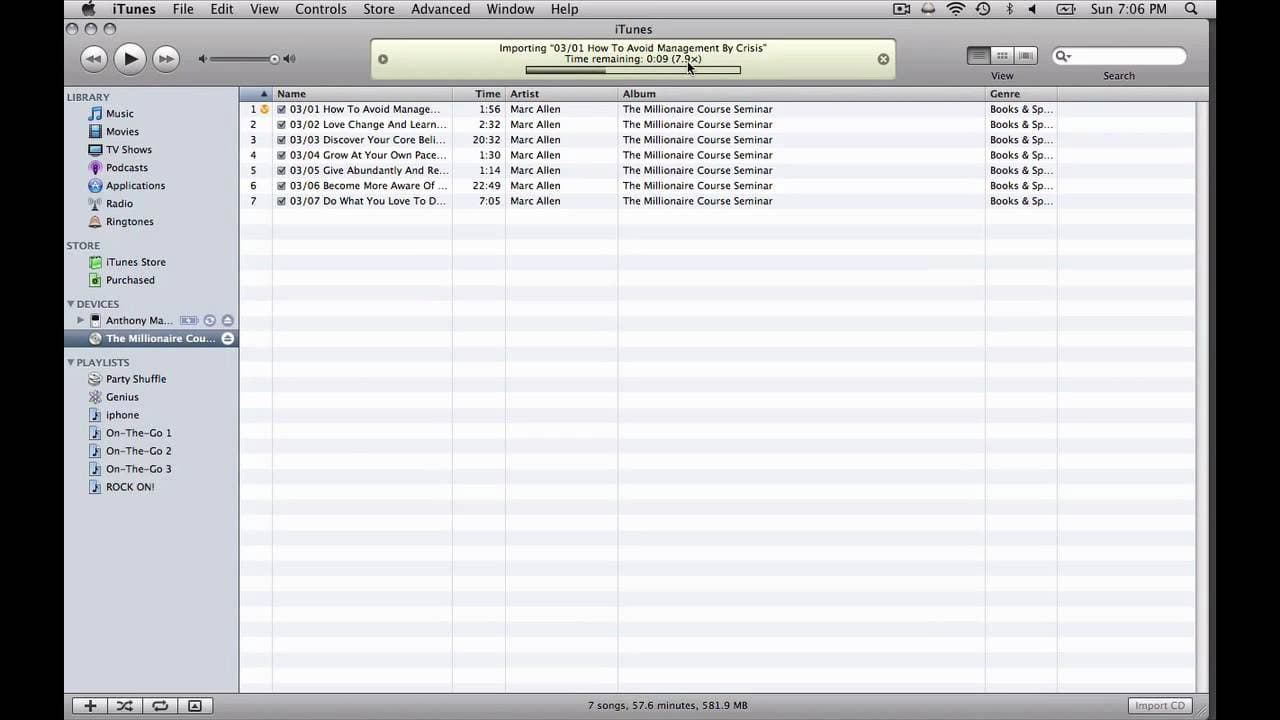
Task: Collapse the PLAYLISTS section
Action: [x=71, y=362]
